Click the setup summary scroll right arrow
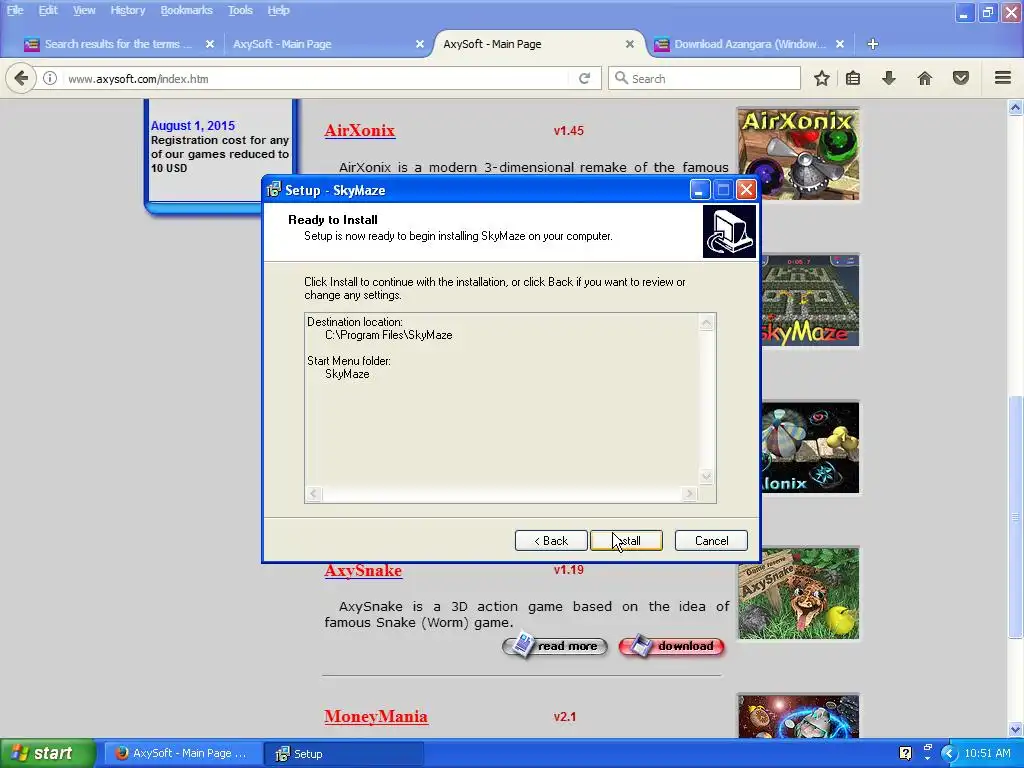 click(690, 494)
